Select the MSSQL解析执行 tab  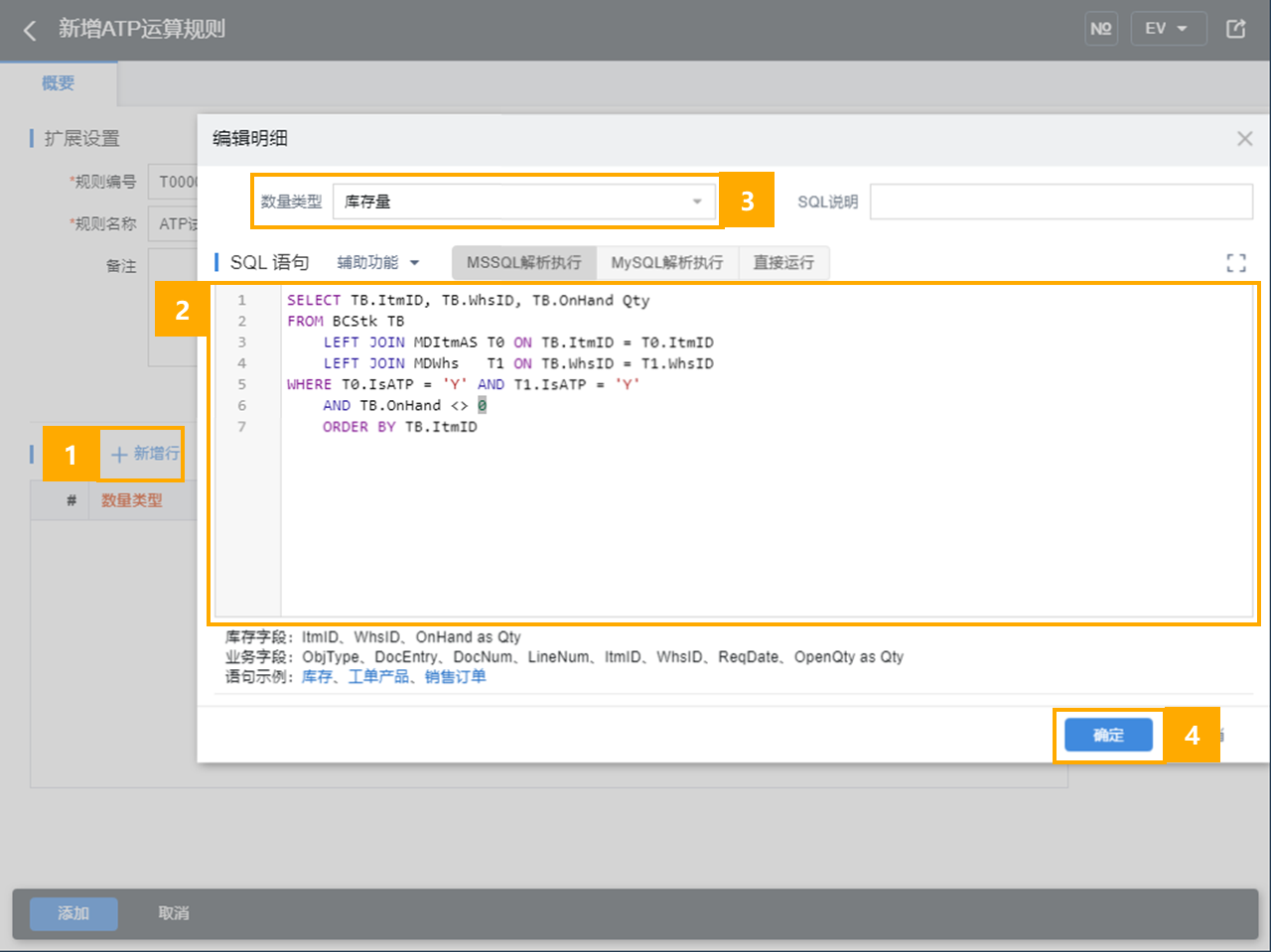coord(524,263)
